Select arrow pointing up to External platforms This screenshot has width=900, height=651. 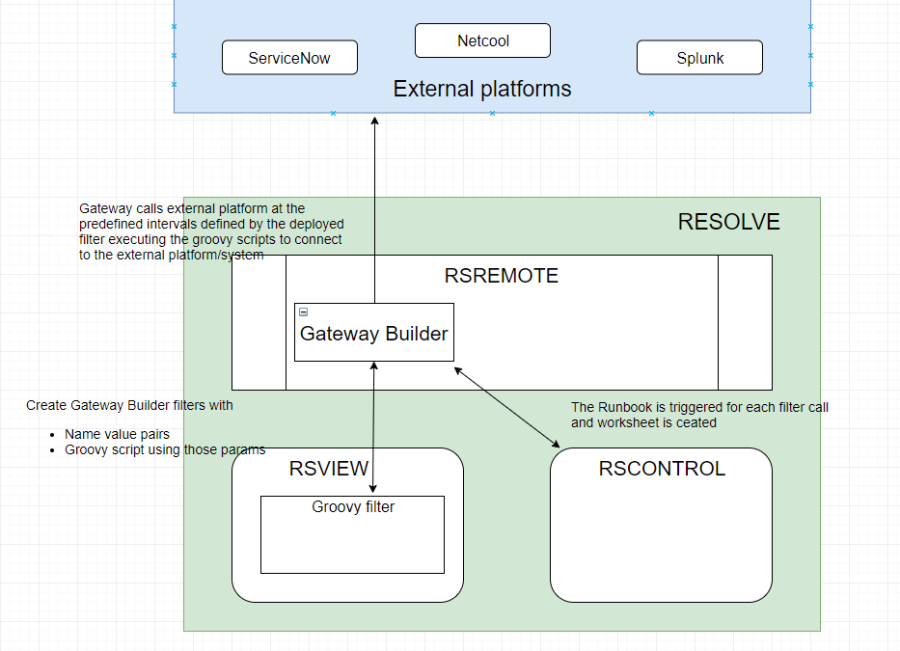click(x=375, y=200)
